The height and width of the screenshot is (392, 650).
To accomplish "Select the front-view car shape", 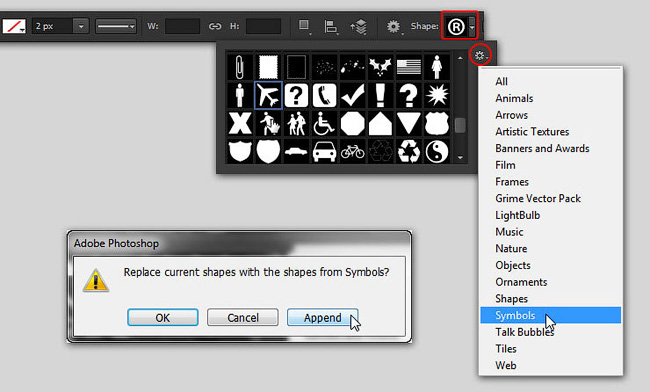I will (x=324, y=151).
